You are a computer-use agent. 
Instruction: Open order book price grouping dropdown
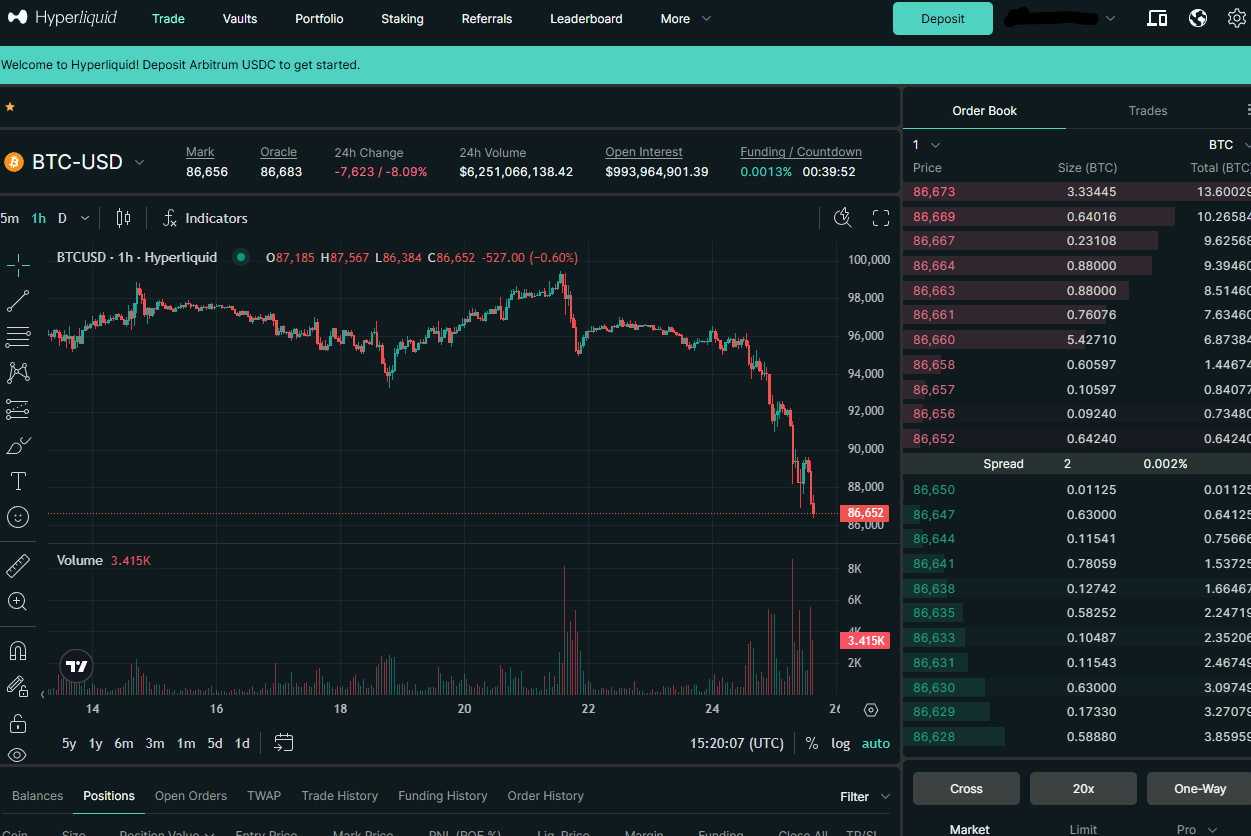pyautogui.click(x=926, y=145)
